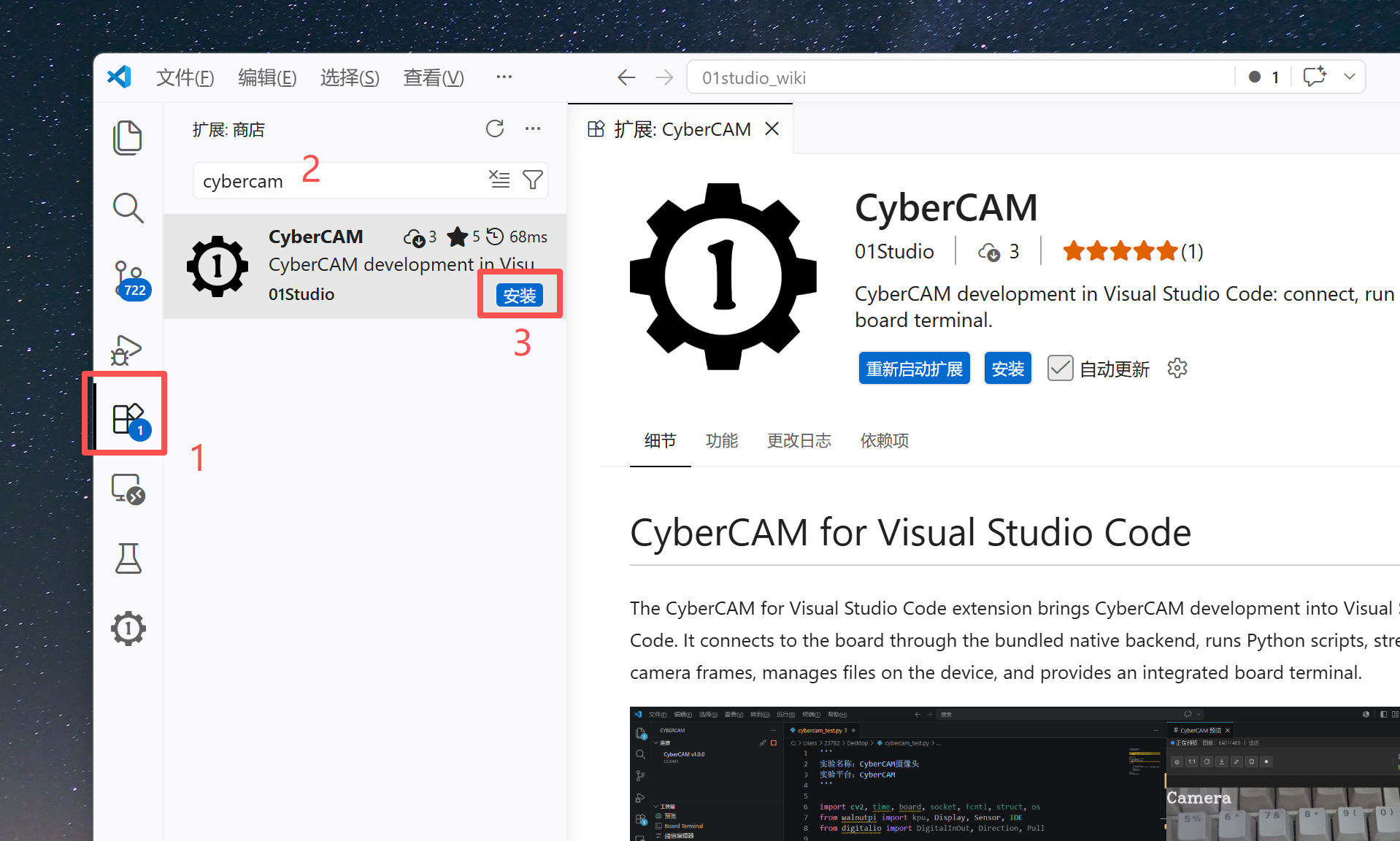Expand the hidden menu bar items ellipsis
This screenshot has height=841, width=1400.
[x=504, y=77]
